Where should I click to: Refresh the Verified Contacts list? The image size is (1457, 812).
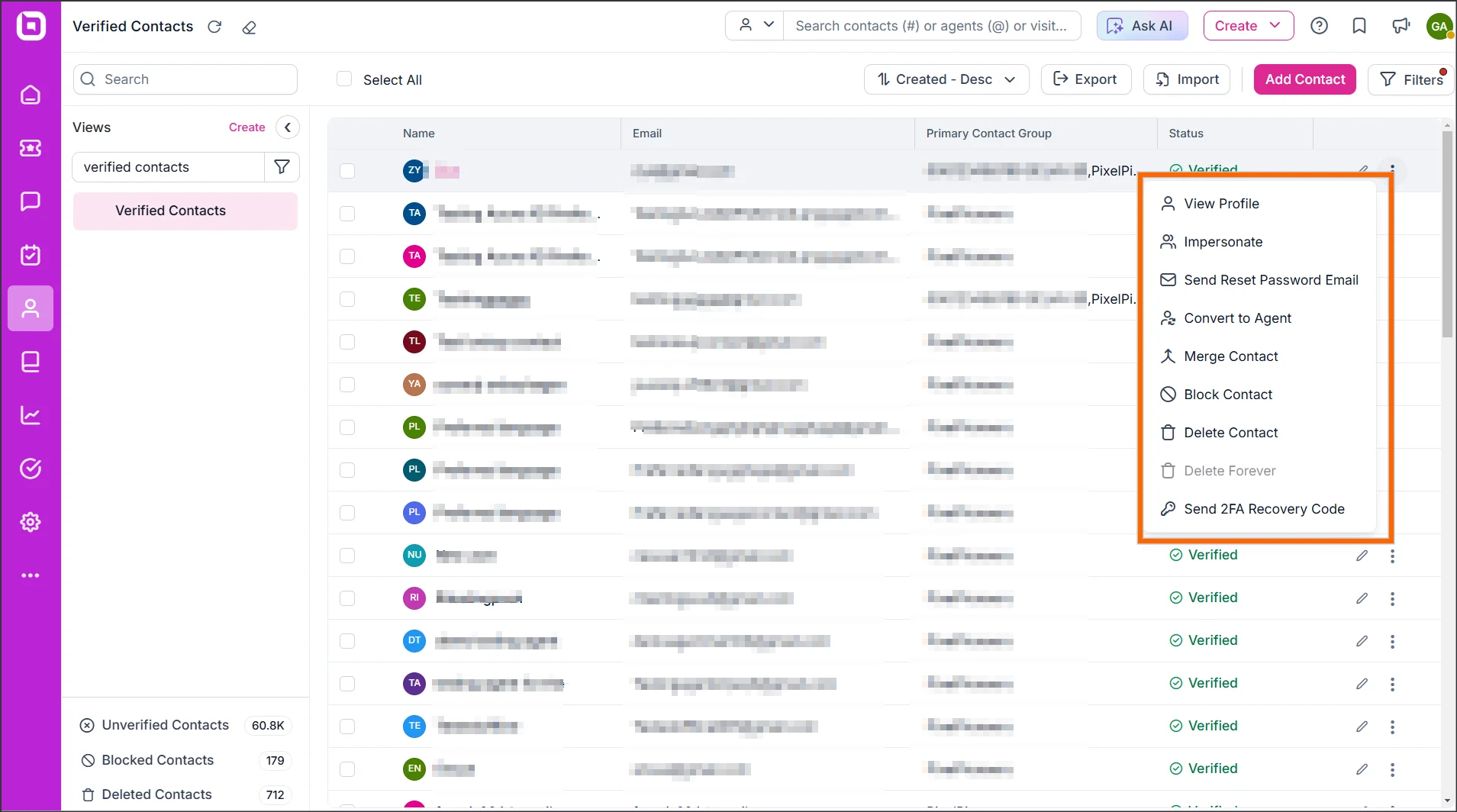pyautogui.click(x=214, y=27)
